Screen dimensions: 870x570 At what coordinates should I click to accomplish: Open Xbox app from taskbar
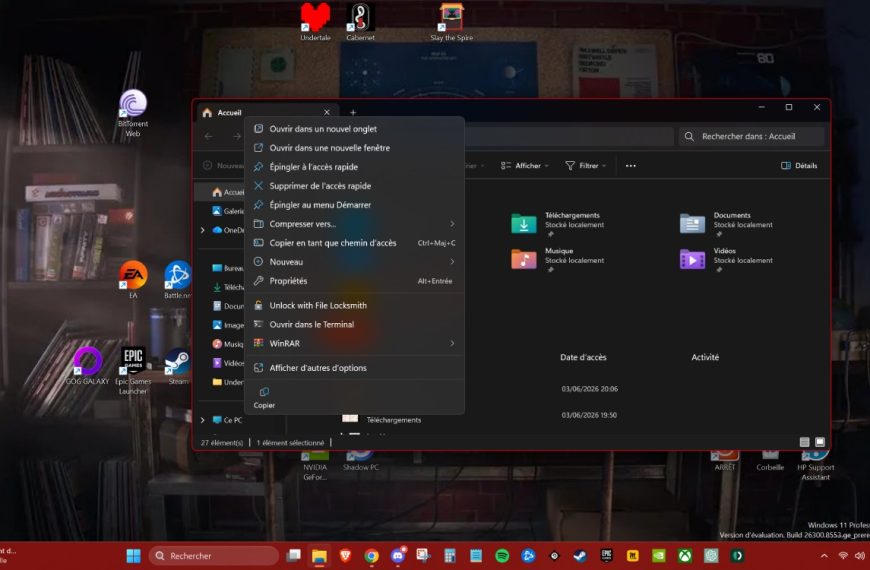coord(685,556)
